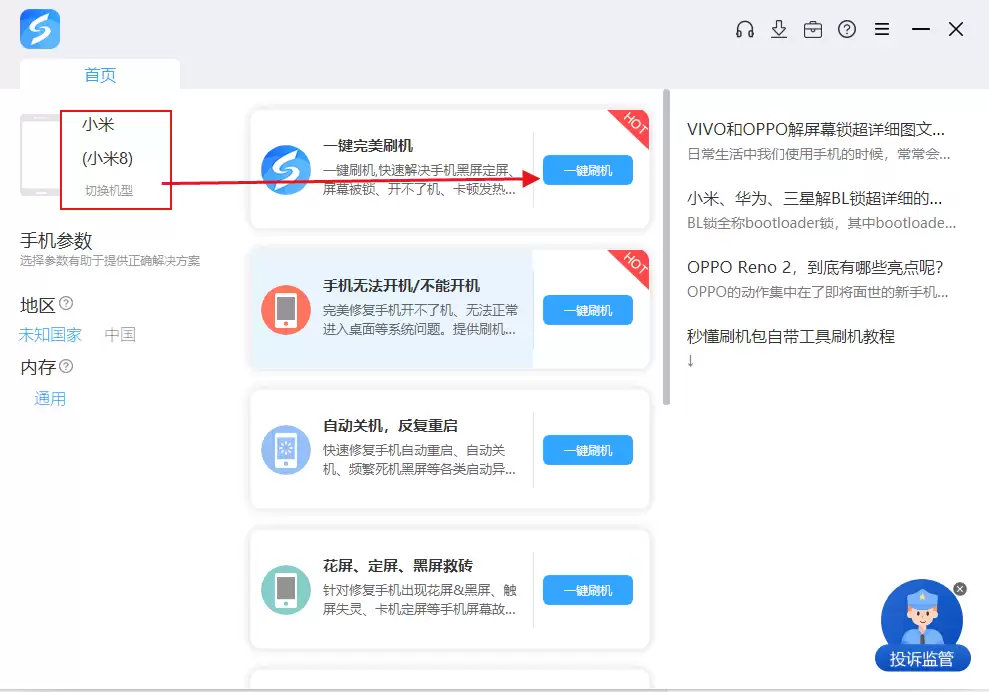Screen dimensions: 989x692
Task: Click the download icon in the title bar
Action: click(x=779, y=29)
